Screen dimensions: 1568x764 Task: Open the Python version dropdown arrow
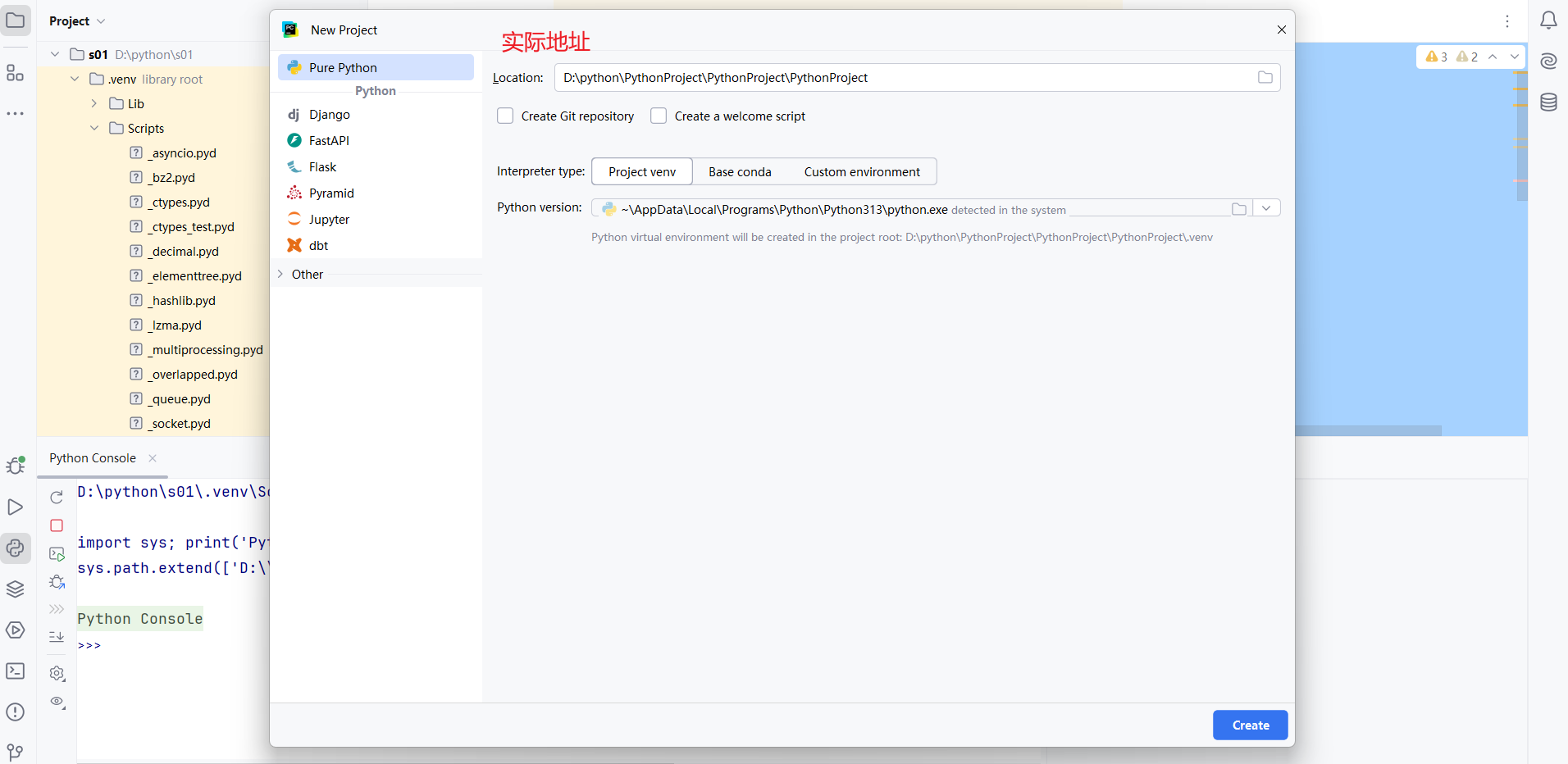point(1266,208)
